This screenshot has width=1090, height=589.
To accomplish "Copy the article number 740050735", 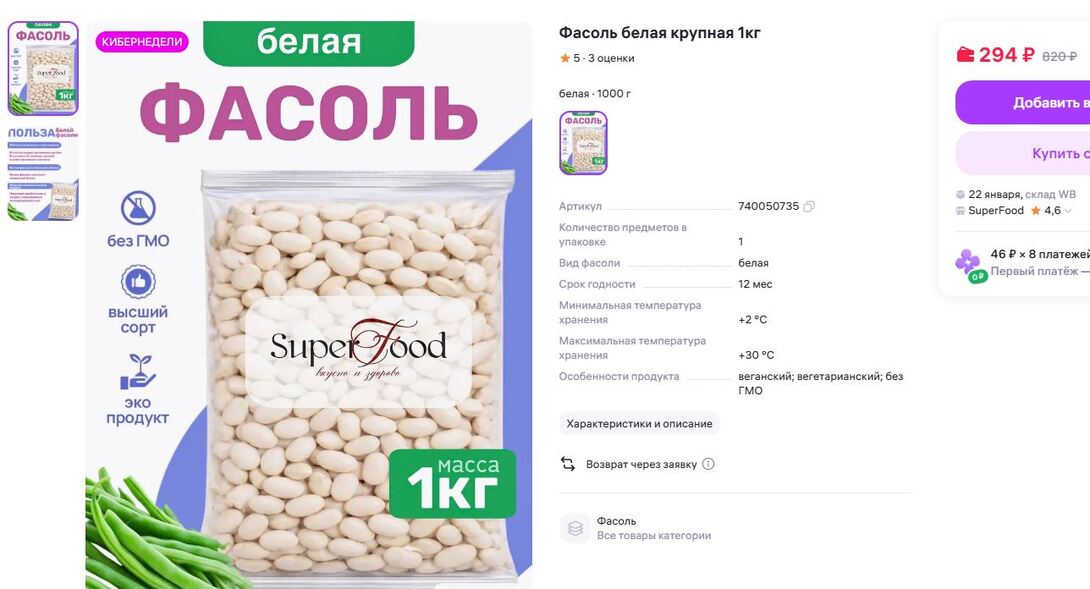I will click(808, 207).
